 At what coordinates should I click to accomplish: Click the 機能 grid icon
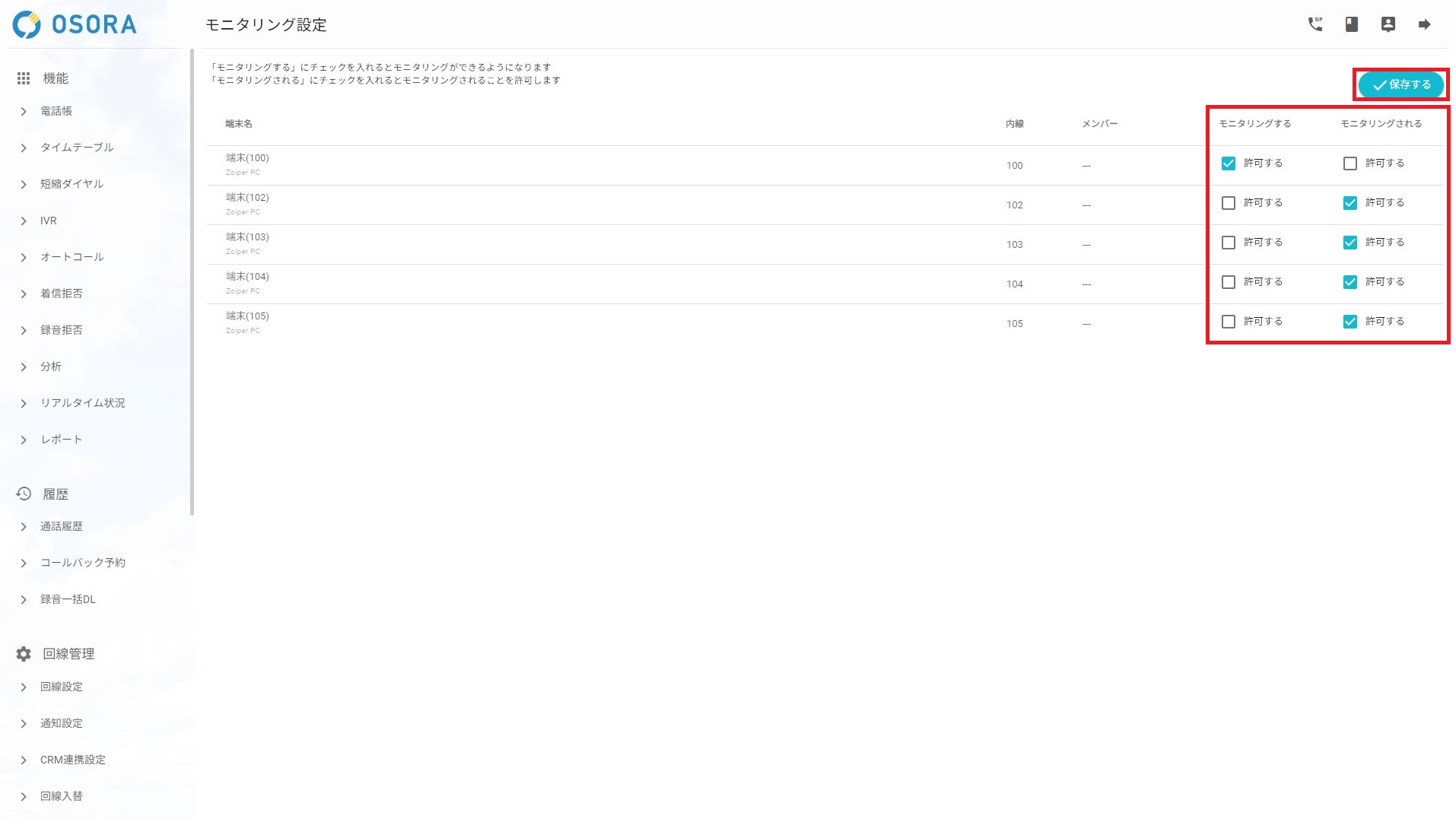[24, 78]
